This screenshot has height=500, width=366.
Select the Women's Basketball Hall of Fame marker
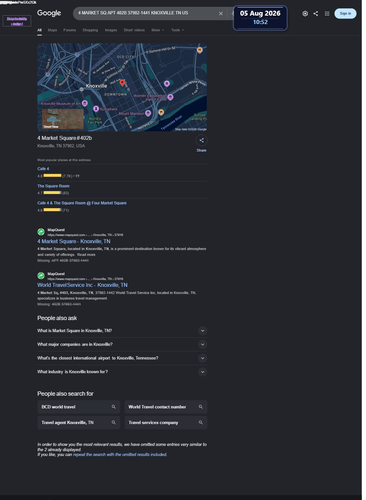170,97
